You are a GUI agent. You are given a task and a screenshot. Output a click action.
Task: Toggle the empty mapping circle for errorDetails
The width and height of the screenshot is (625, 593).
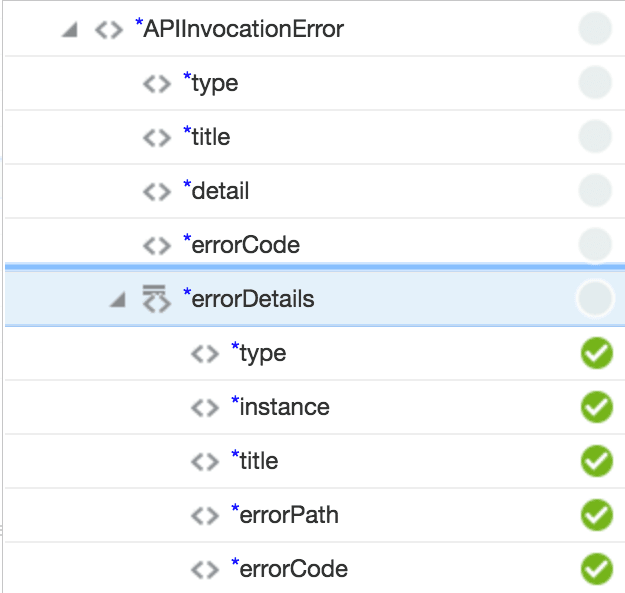(x=595, y=298)
